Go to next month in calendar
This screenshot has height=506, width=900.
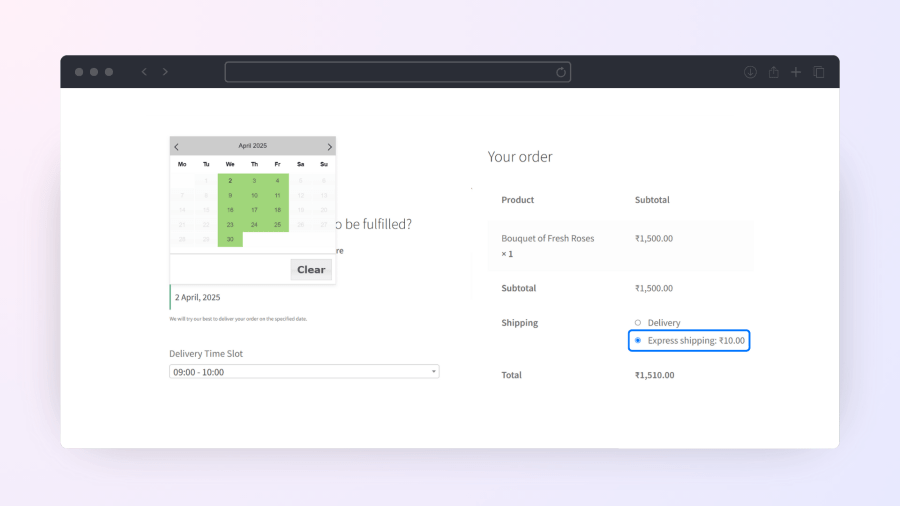tap(329, 147)
